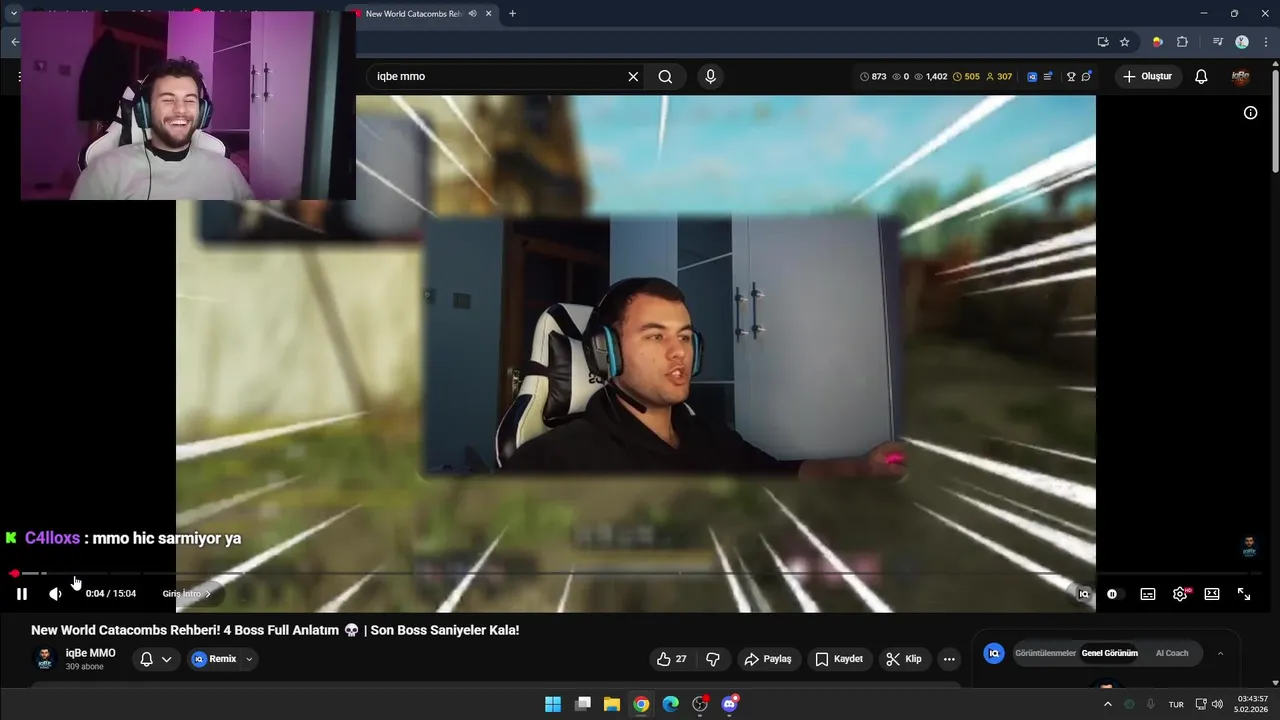
Task: Click the vidIQ Remix button
Action: (x=214, y=659)
